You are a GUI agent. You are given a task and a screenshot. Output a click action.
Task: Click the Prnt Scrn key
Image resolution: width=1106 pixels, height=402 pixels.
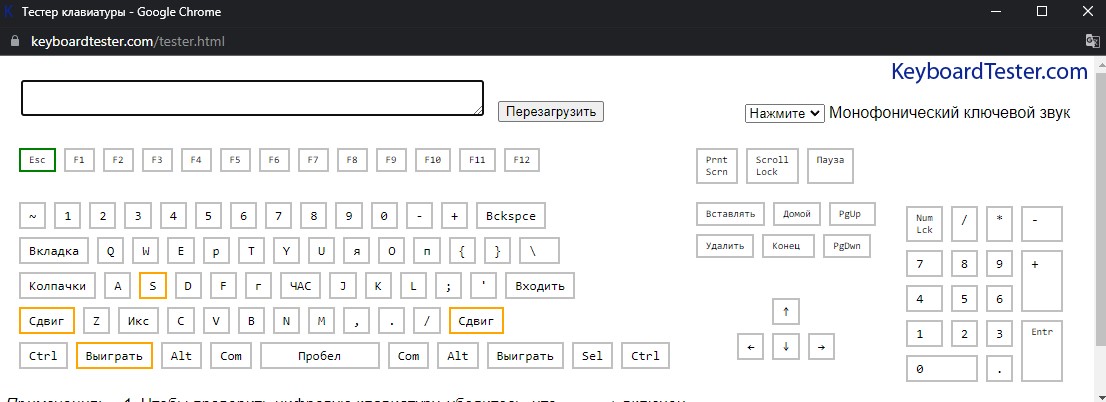(x=717, y=166)
